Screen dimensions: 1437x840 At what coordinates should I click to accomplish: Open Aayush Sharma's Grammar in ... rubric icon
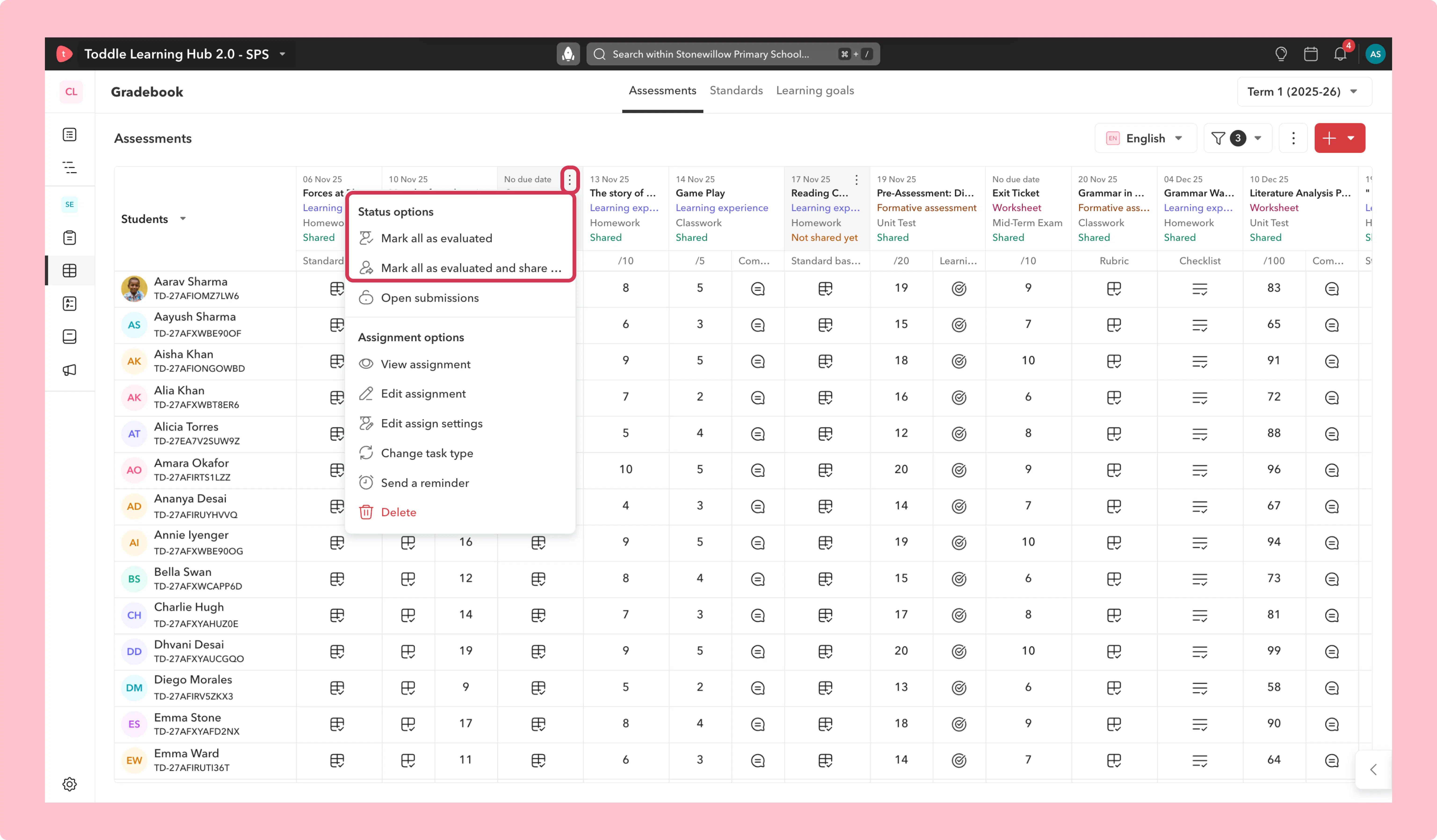(1114, 325)
